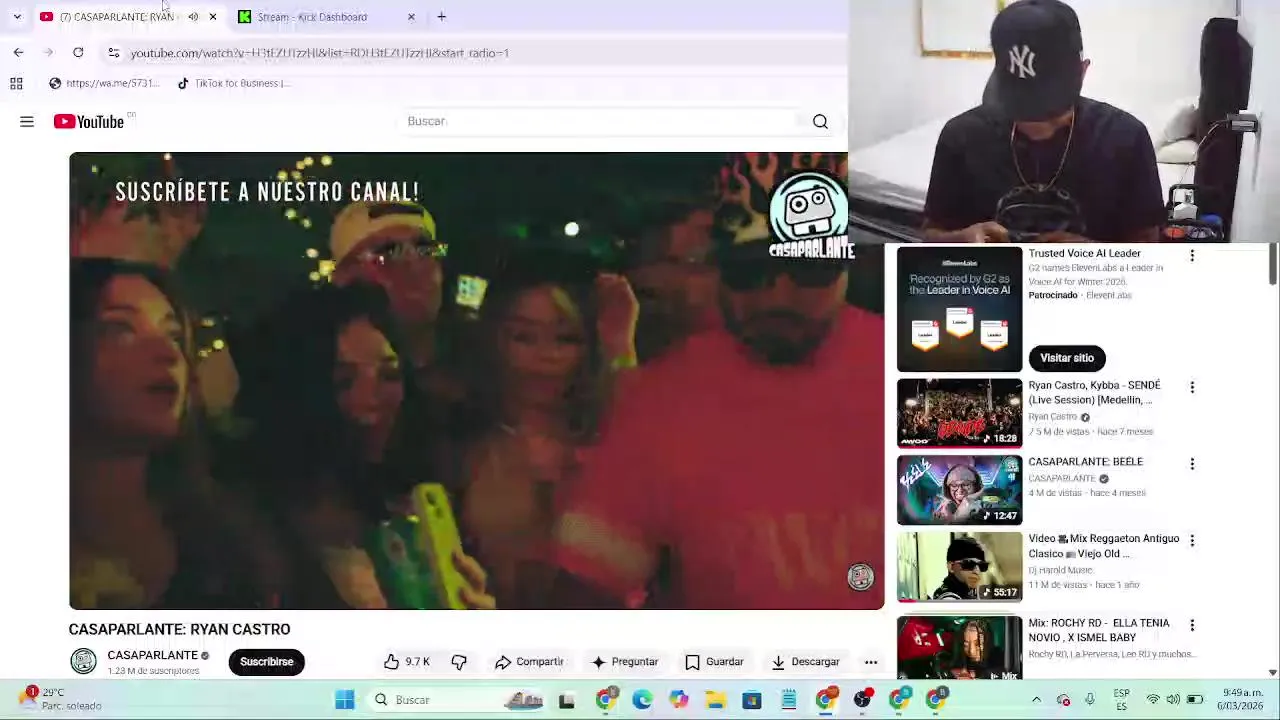Open Notepad from the taskbar
Viewport: 1280px width, 720px height.
point(789,700)
